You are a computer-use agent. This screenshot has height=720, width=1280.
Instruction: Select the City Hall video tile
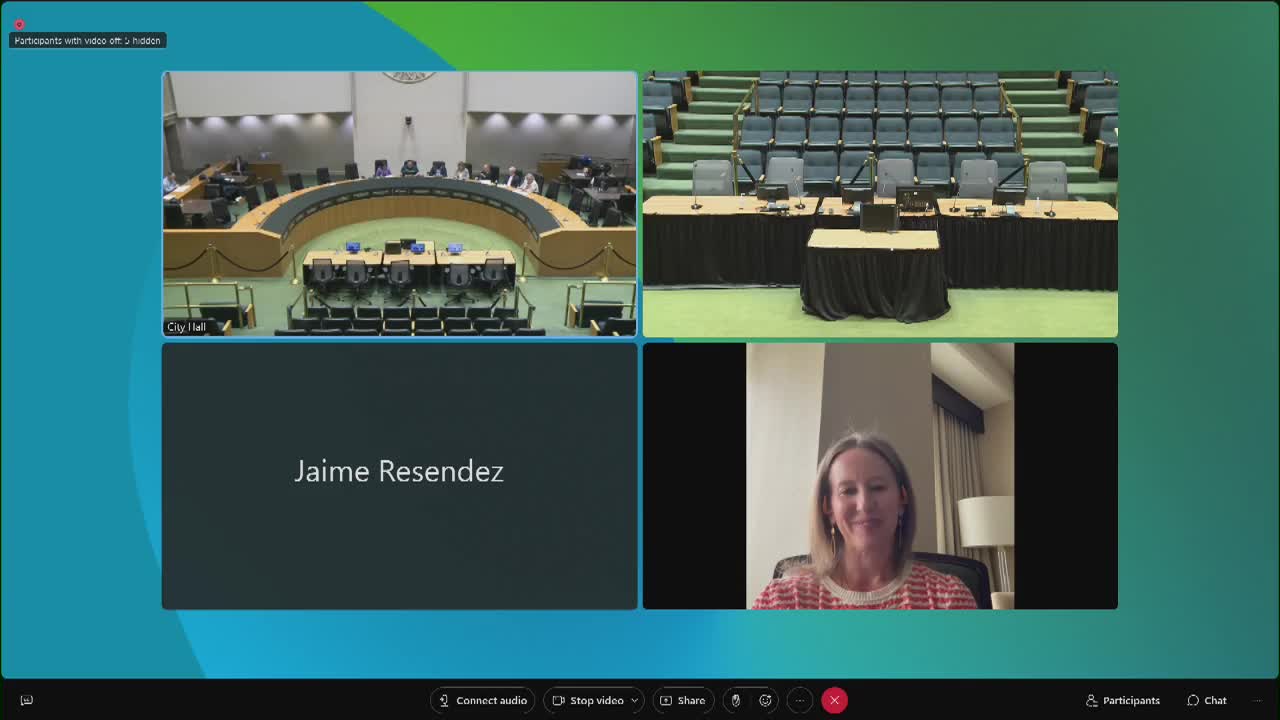399,203
